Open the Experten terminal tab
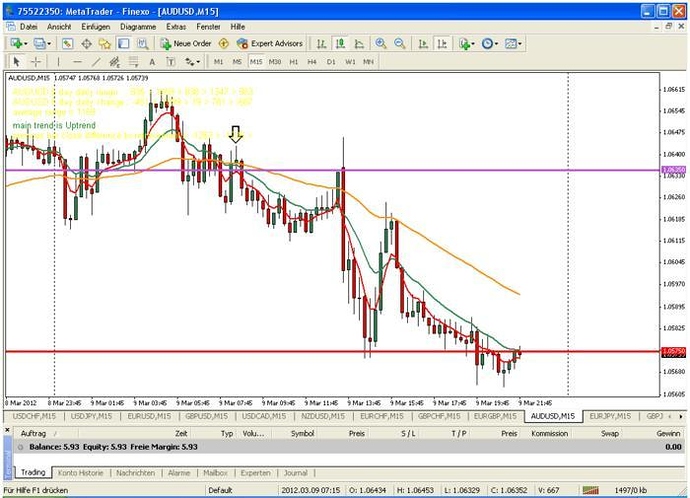This screenshot has height=498, width=690. (x=256, y=473)
